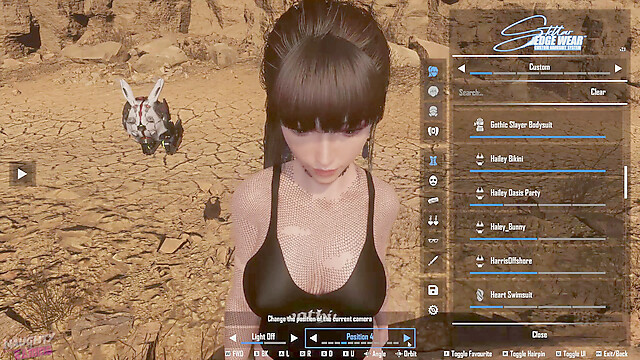Select Gothic Slayer Bodysuit outfit
Viewport: 640px width, 360px height.
(538, 125)
